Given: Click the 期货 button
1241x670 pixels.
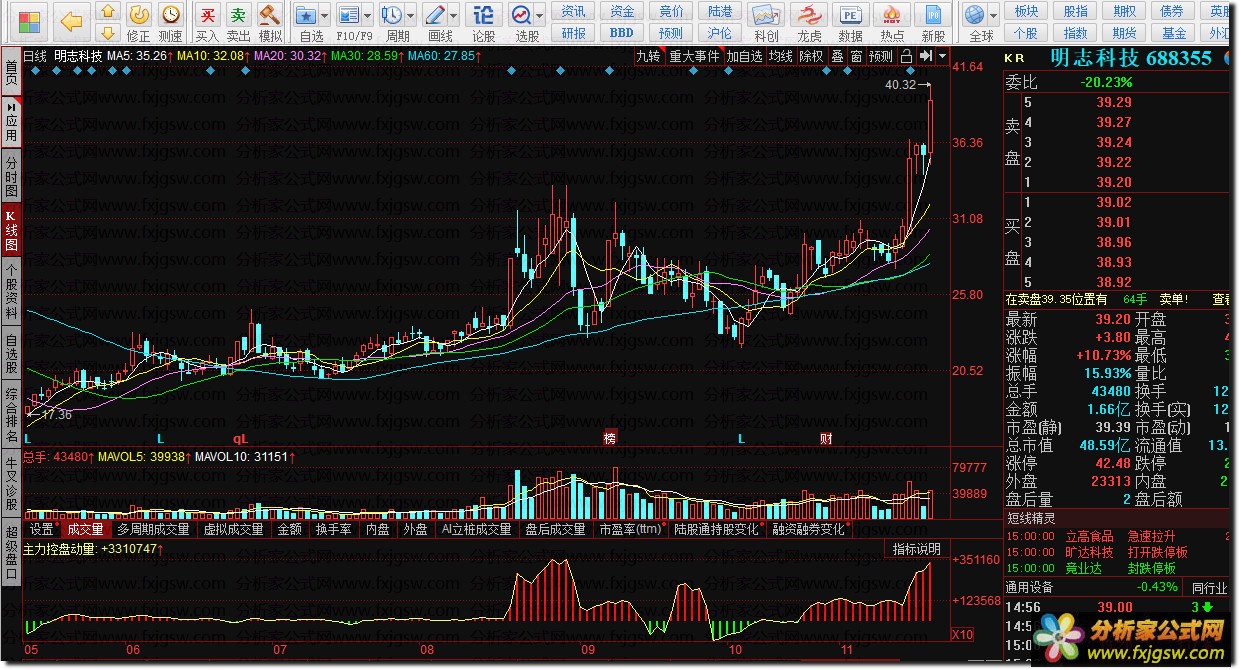Looking at the screenshot, I should [1124, 32].
